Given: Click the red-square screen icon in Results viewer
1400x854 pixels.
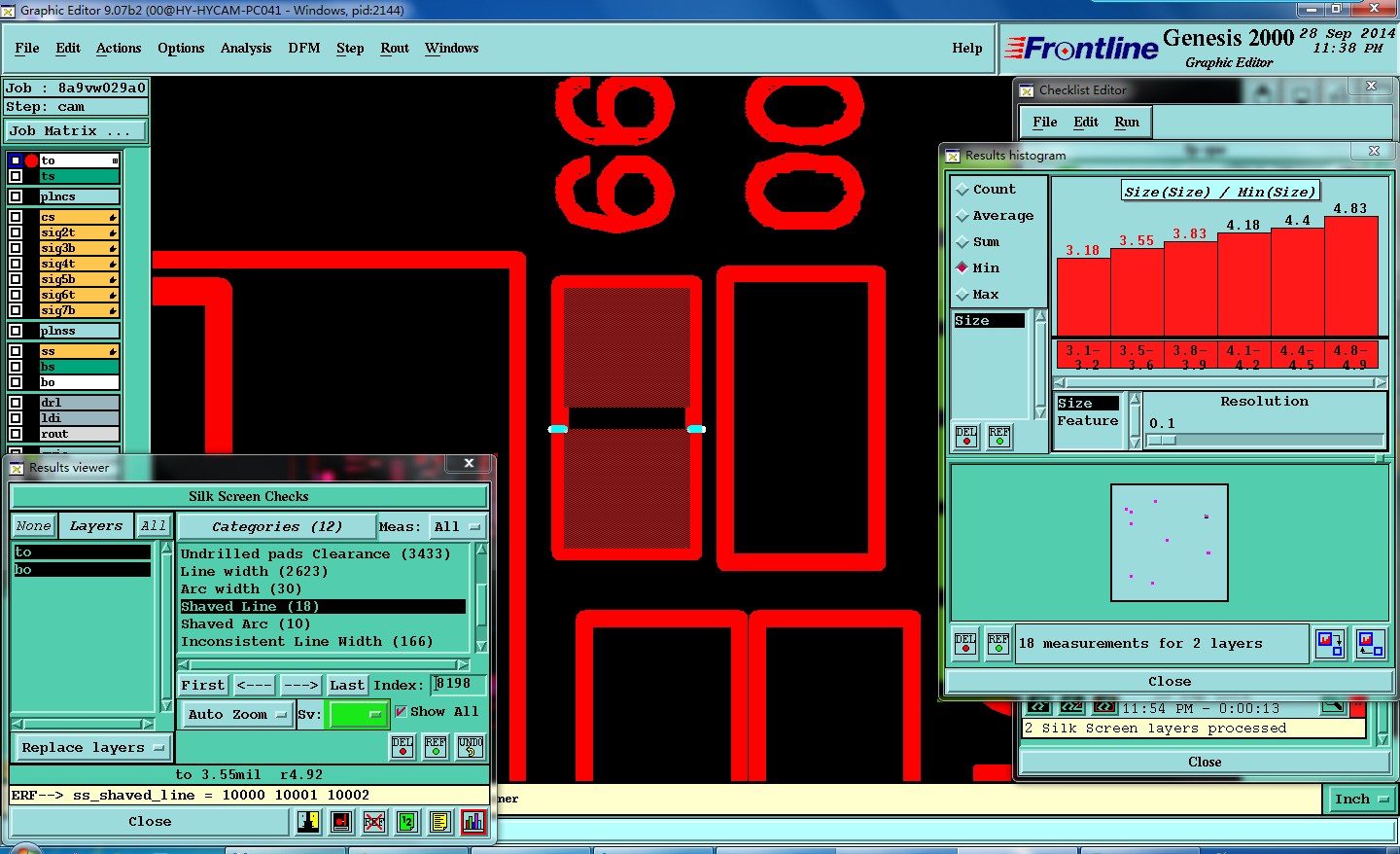Looking at the screenshot, I should click(x=341, y=822).
